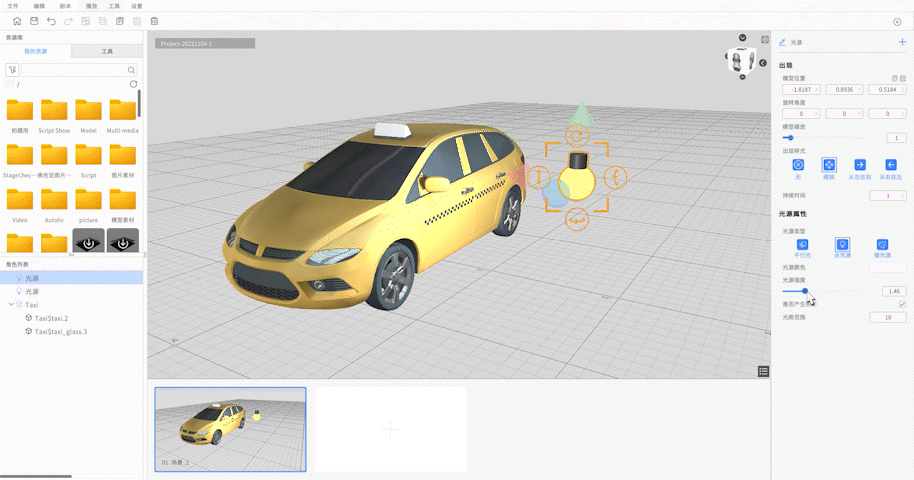This screenshot has width=914, height=480.
Task: Collapse the Taxi node in the role list
Action: (10, 304)
